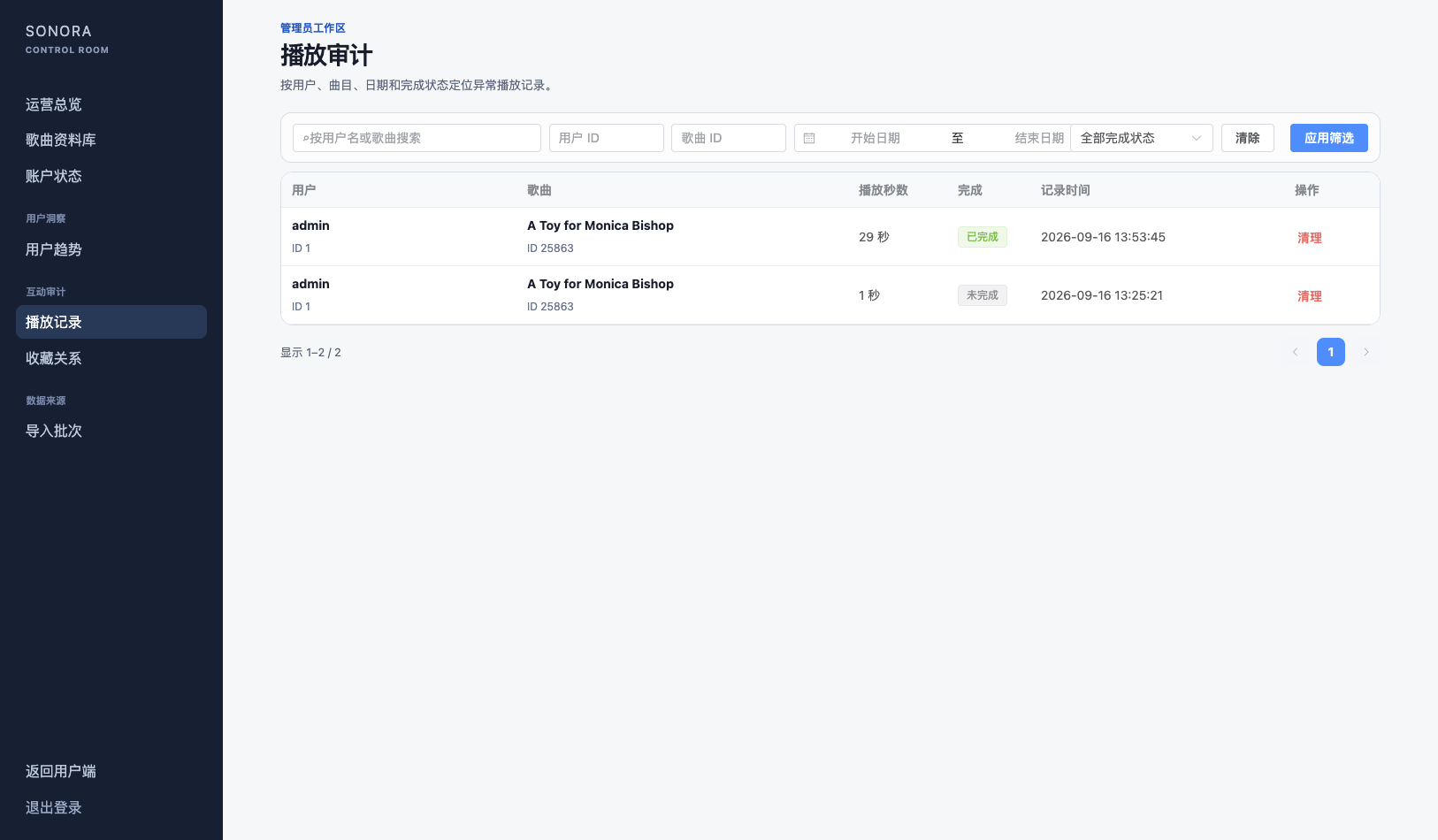Screen dimensions: 1438x840
Task: Go to next page arrow
Action: tap(1366, 352)
